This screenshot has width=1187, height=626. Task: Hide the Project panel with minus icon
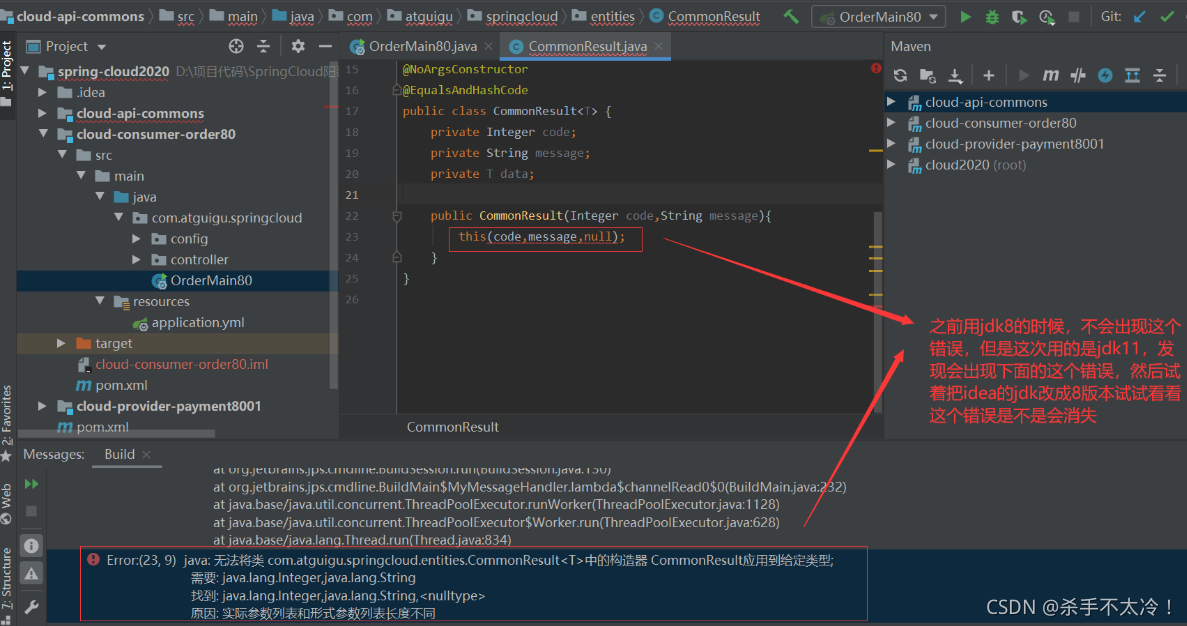click(x=326, y=46)
